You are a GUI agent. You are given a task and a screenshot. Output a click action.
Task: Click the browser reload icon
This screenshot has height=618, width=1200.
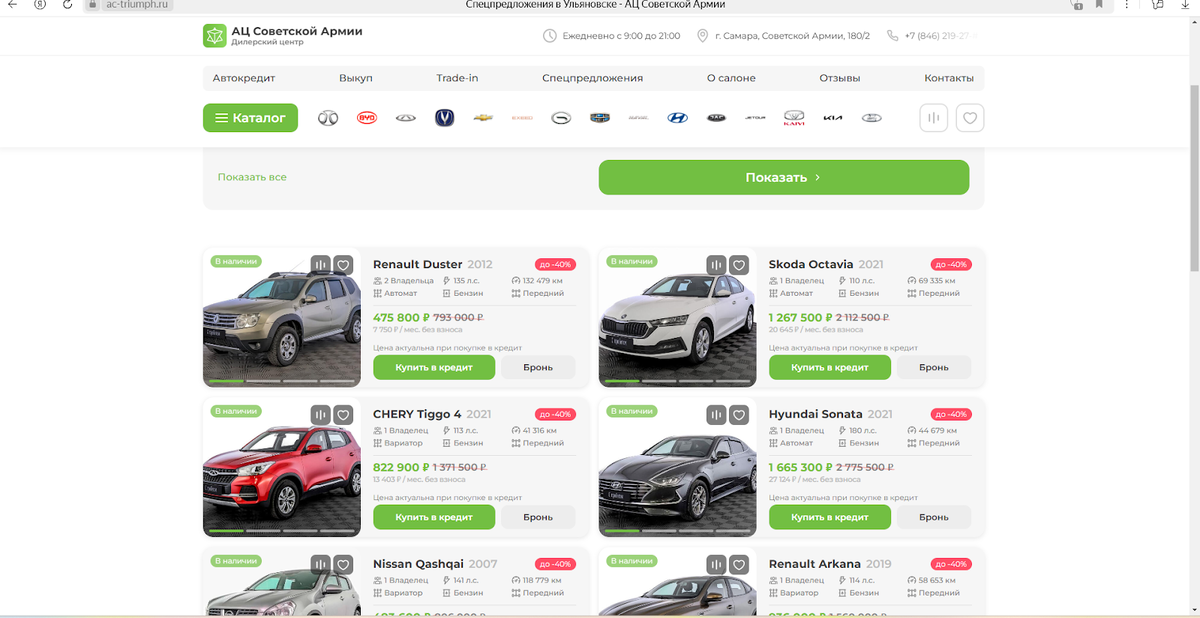[67, 5]
